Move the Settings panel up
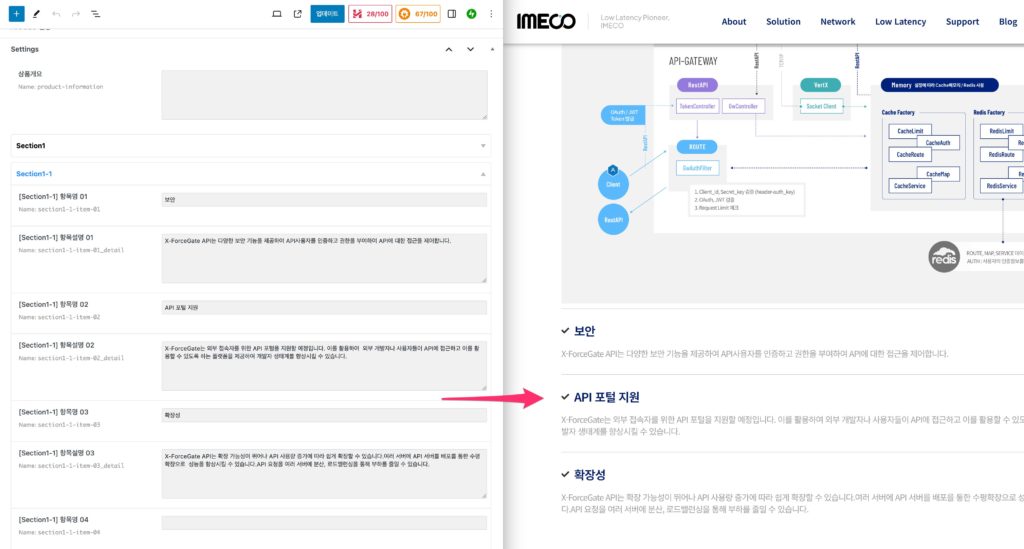This screenshot has width=1024, height=549. [x=449, y=50]
